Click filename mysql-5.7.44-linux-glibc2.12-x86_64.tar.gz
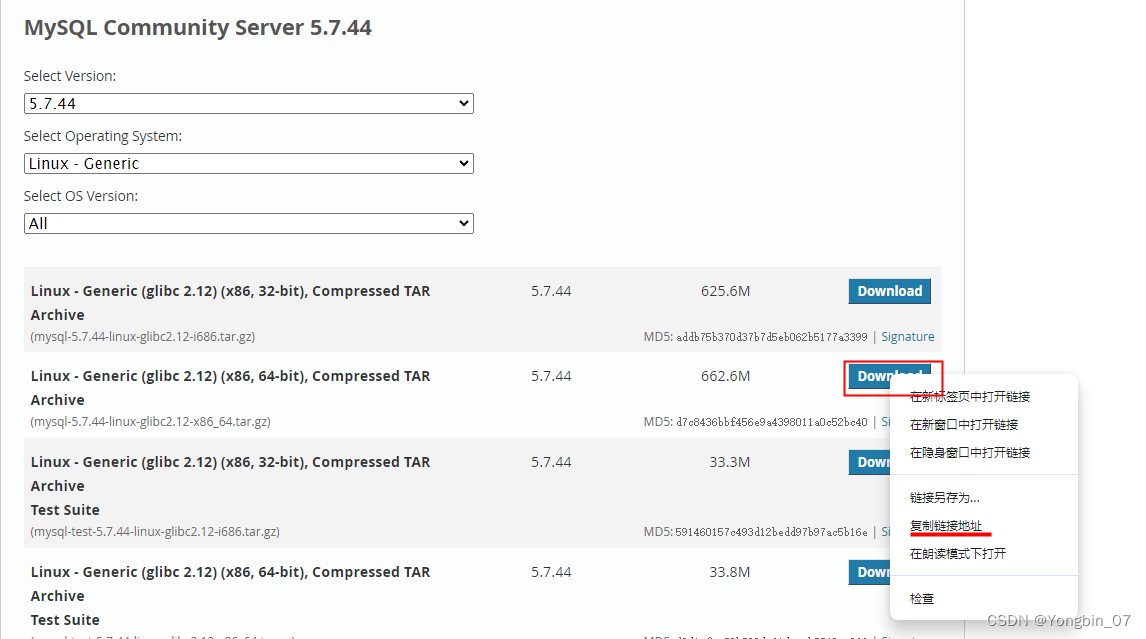 click(151, 422)
